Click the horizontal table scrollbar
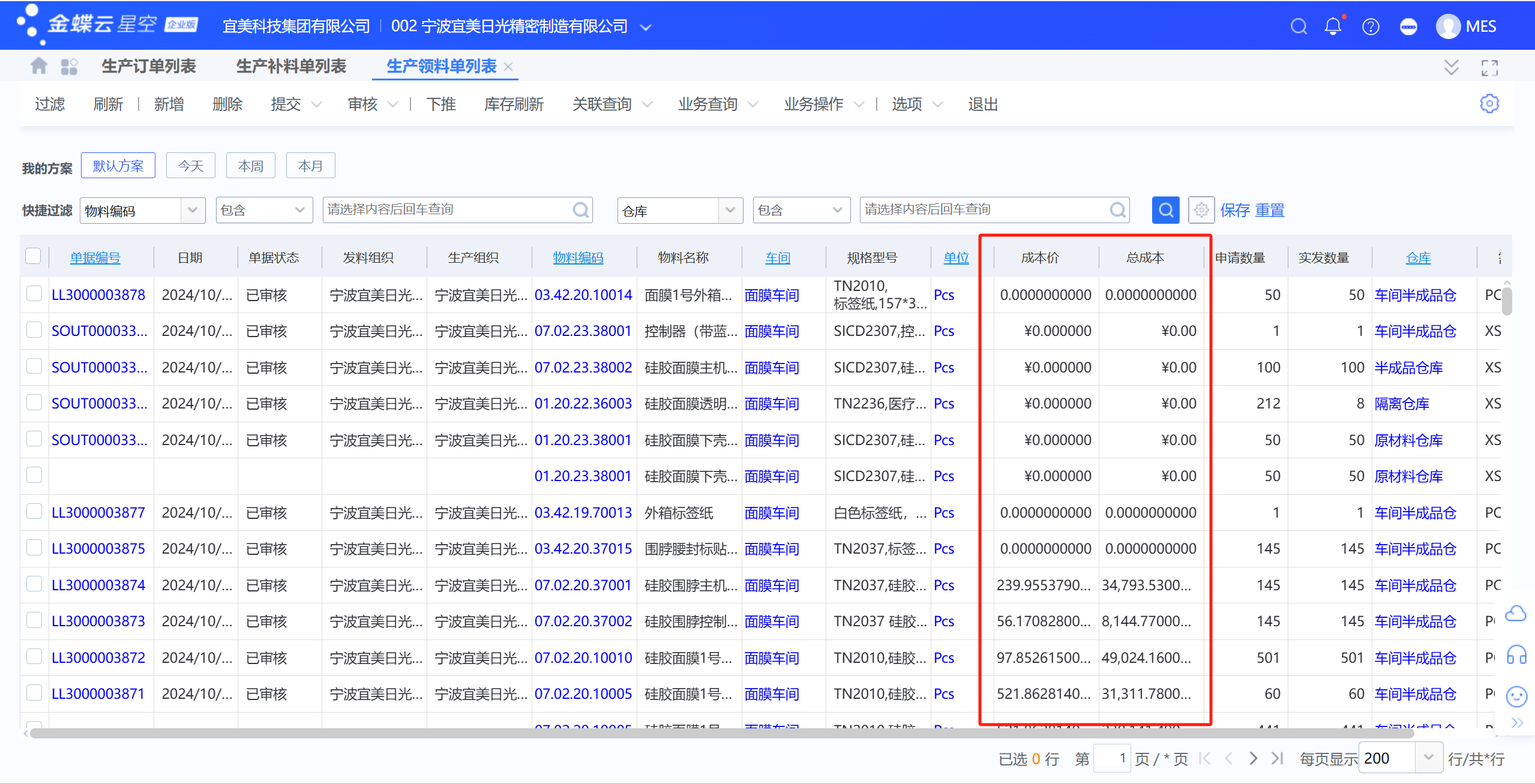The height and width of the screenshot is (784, 1535). (721, 733)
